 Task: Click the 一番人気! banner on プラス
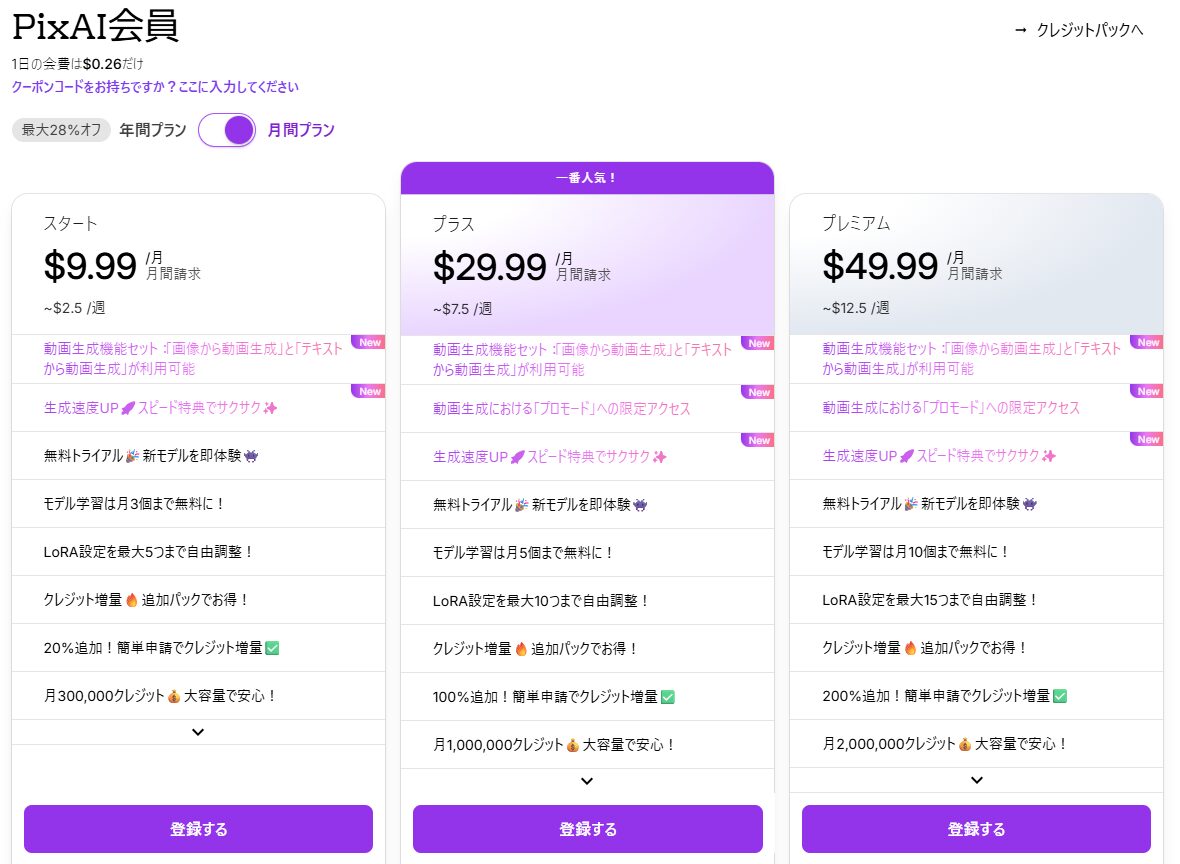pos(587,178)
